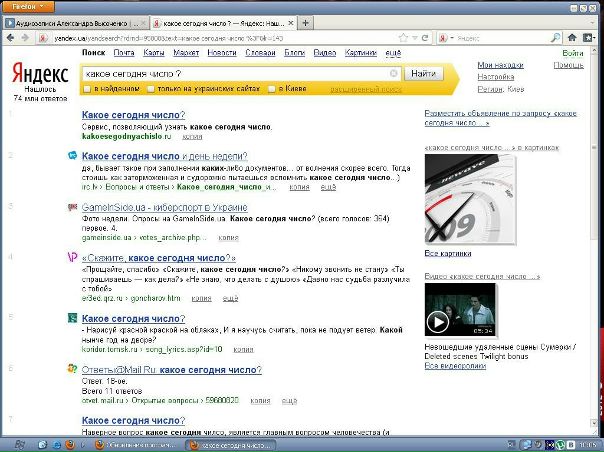The height and width of the screenshot is (452, 604).
Task: Enable the "в найденном" checkbox
Action: pos(89,89)
